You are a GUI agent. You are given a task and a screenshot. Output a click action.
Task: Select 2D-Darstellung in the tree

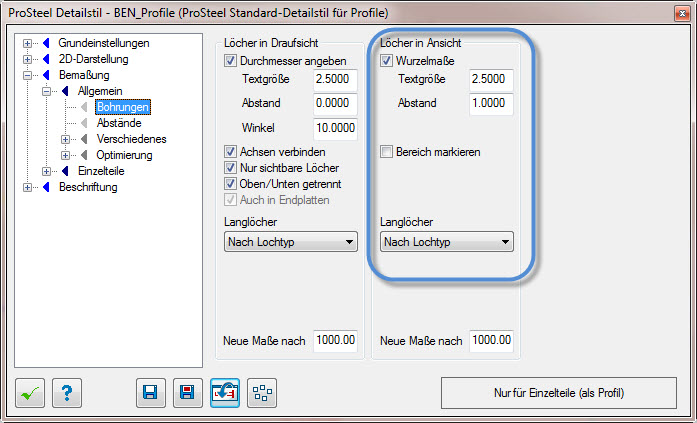[93, 59]
